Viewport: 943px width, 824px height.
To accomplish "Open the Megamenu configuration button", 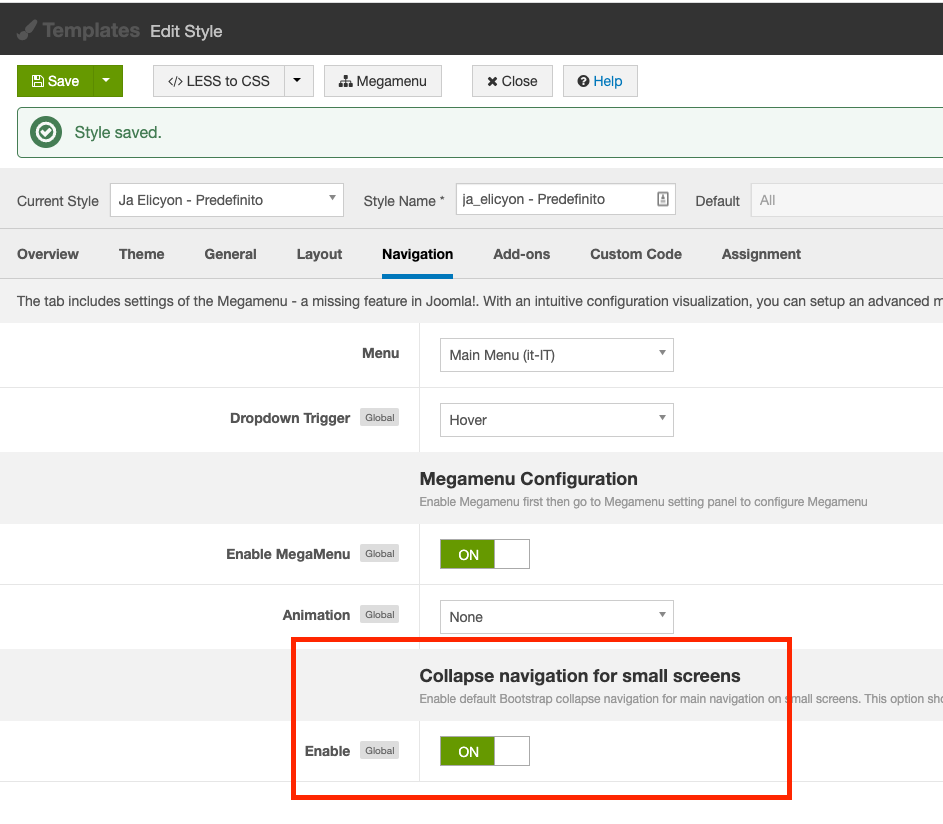I will [383, 81].
